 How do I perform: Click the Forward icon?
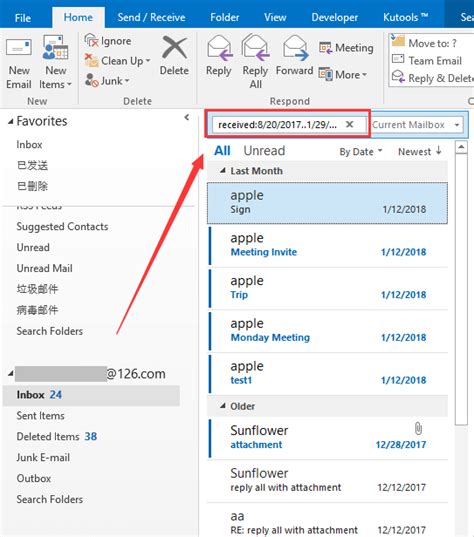295,48
